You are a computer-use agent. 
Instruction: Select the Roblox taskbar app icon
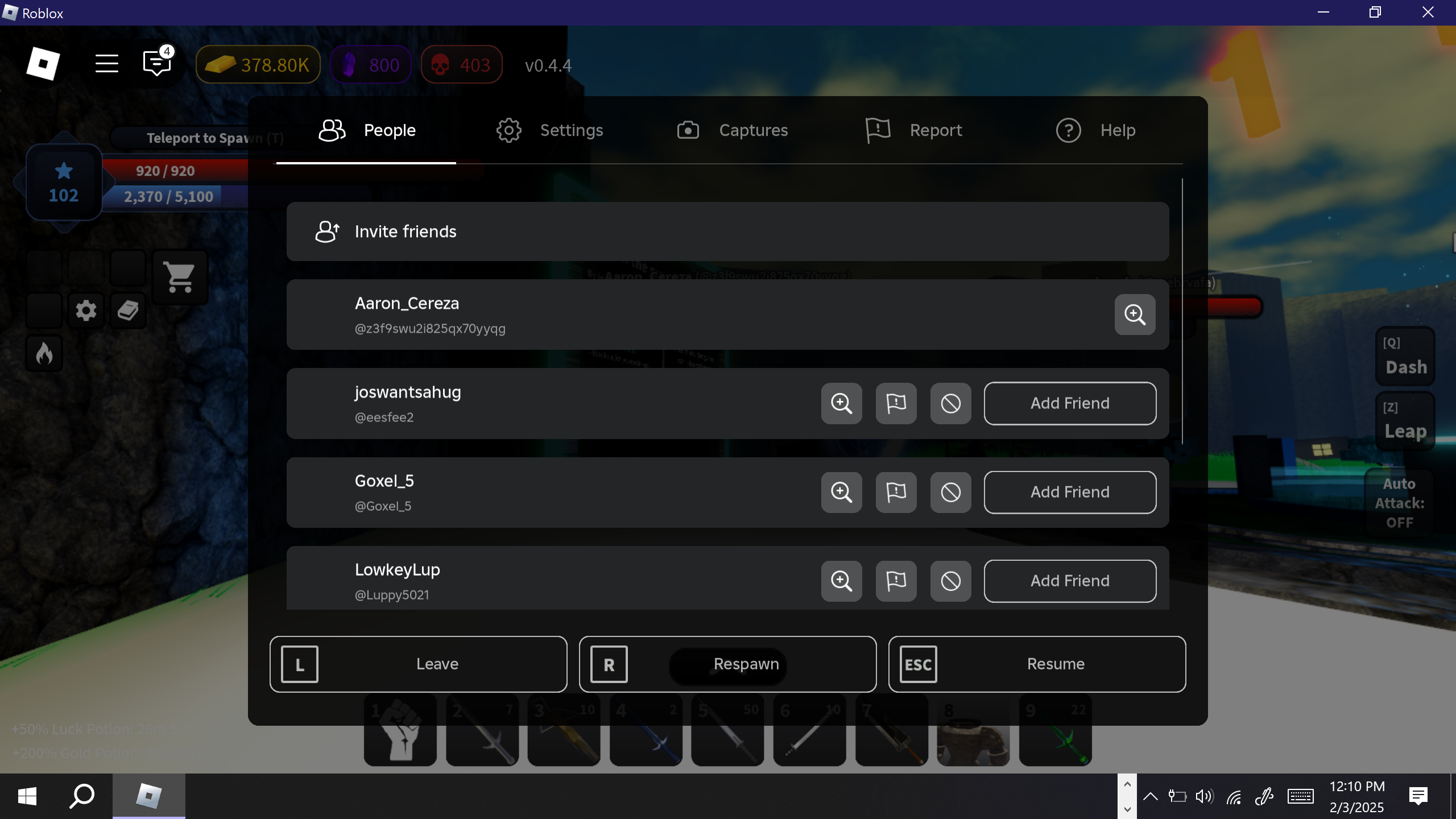[x=149, y=796]
